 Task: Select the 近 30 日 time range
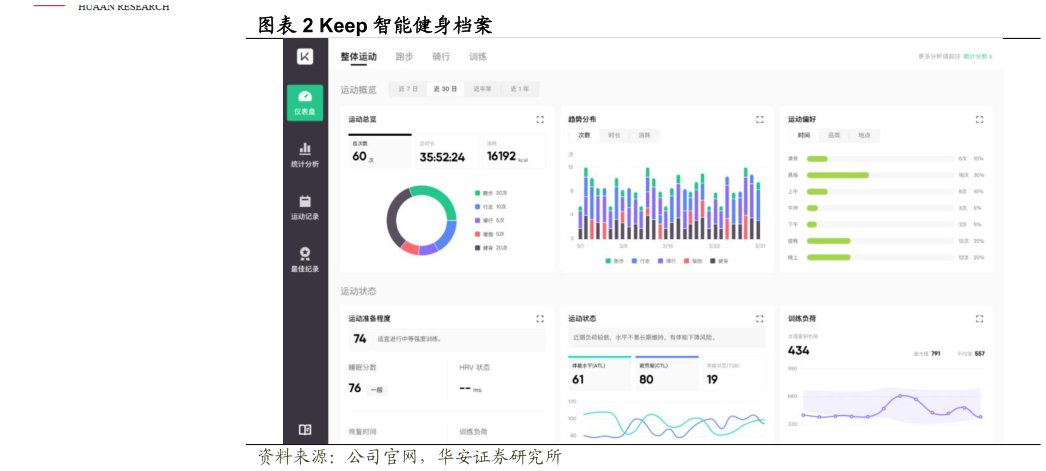[x=445, y=89]
